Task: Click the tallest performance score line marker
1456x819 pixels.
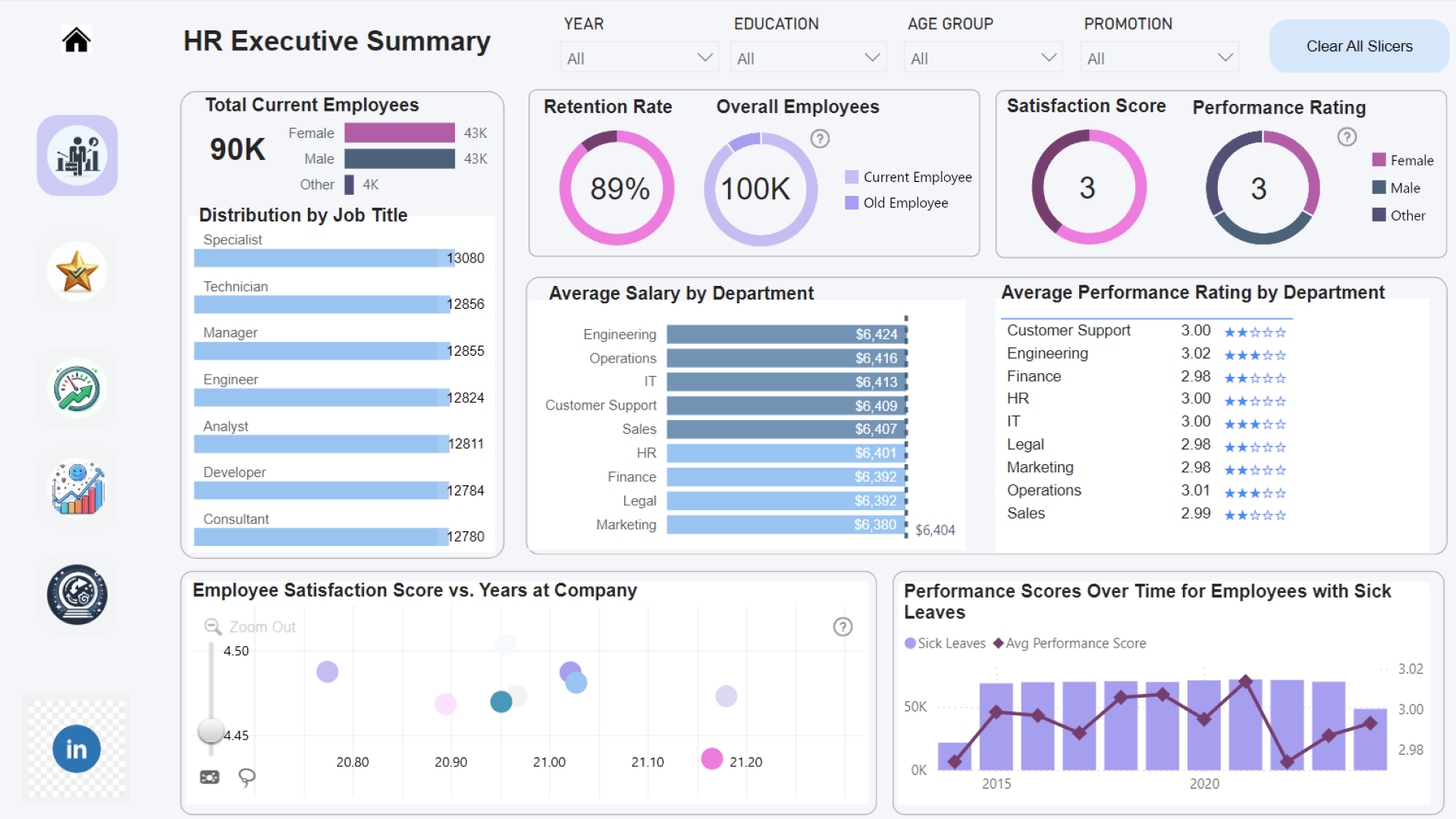Action: 1245,681
